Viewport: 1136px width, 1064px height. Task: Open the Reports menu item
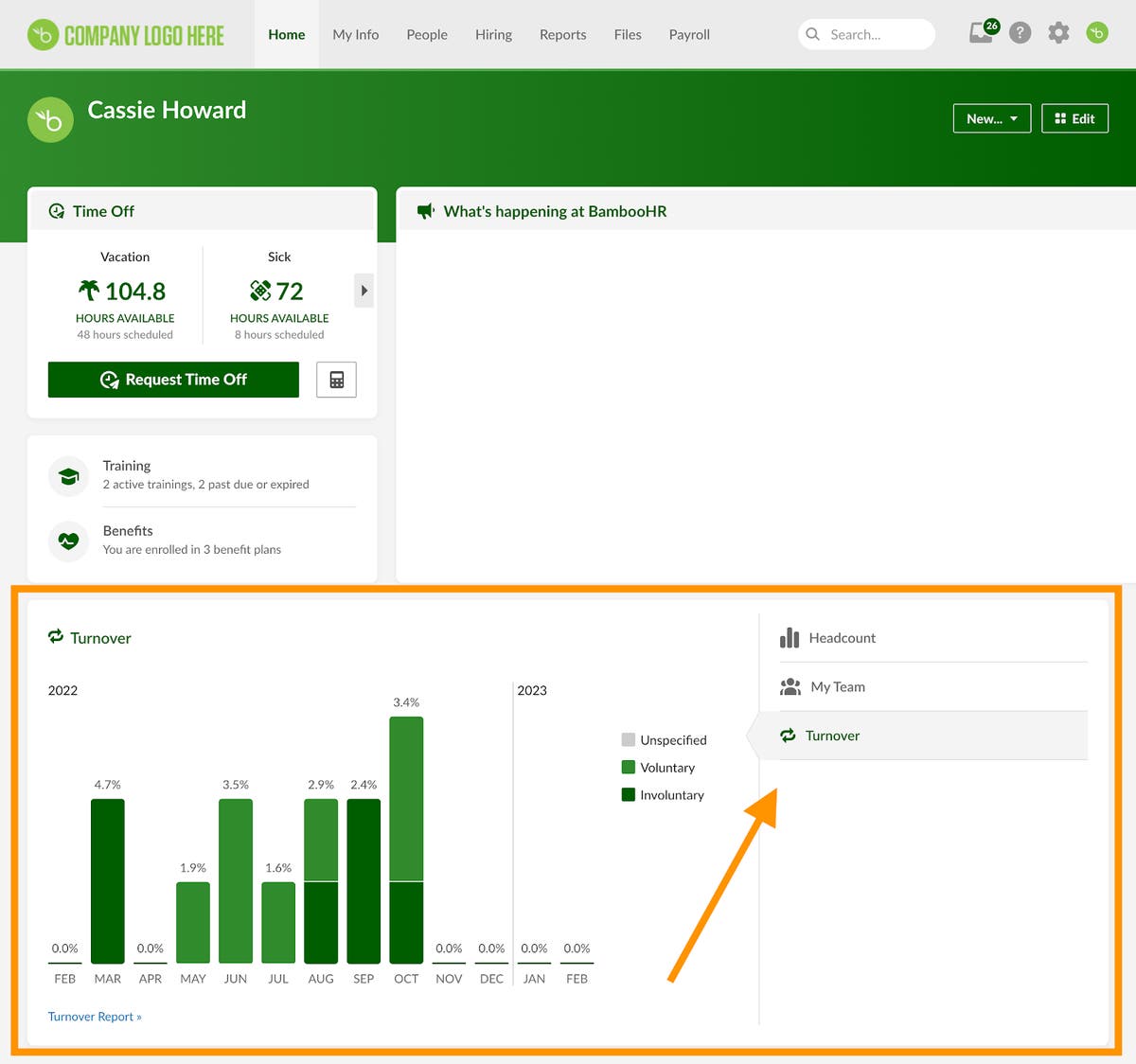coord(562,34)
